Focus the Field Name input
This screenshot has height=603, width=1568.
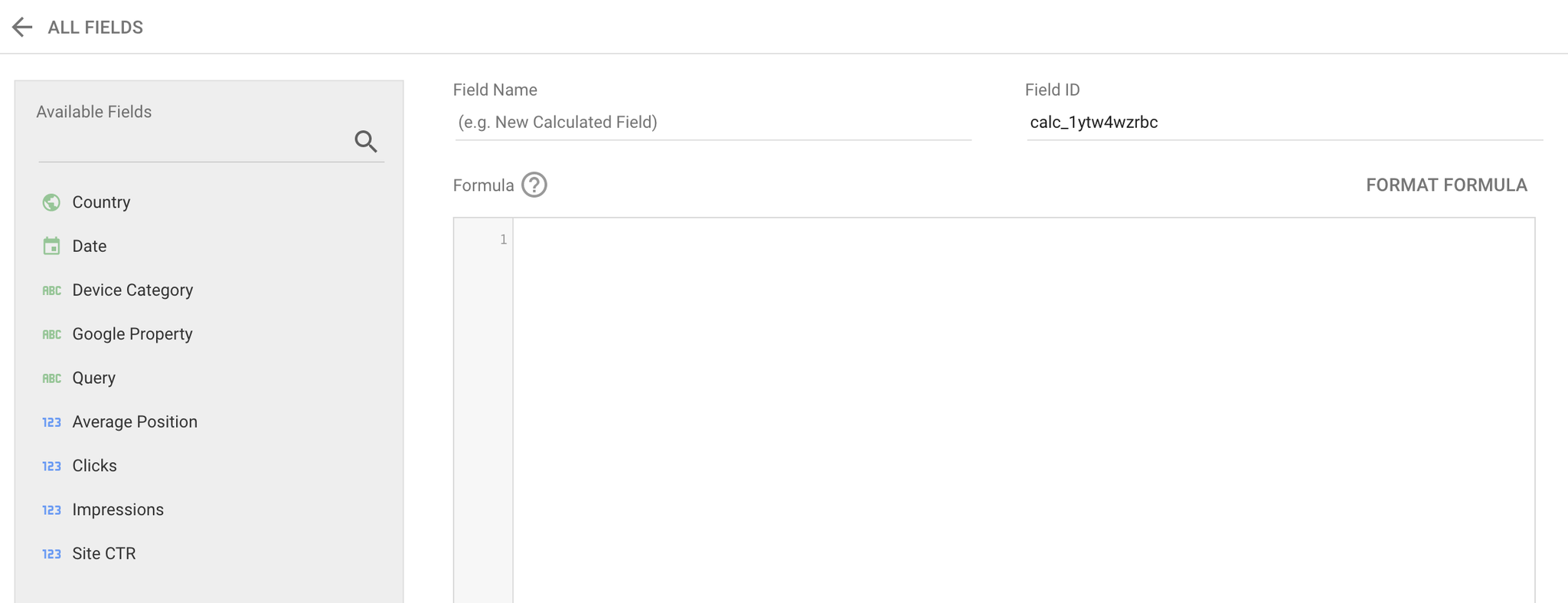712,123
